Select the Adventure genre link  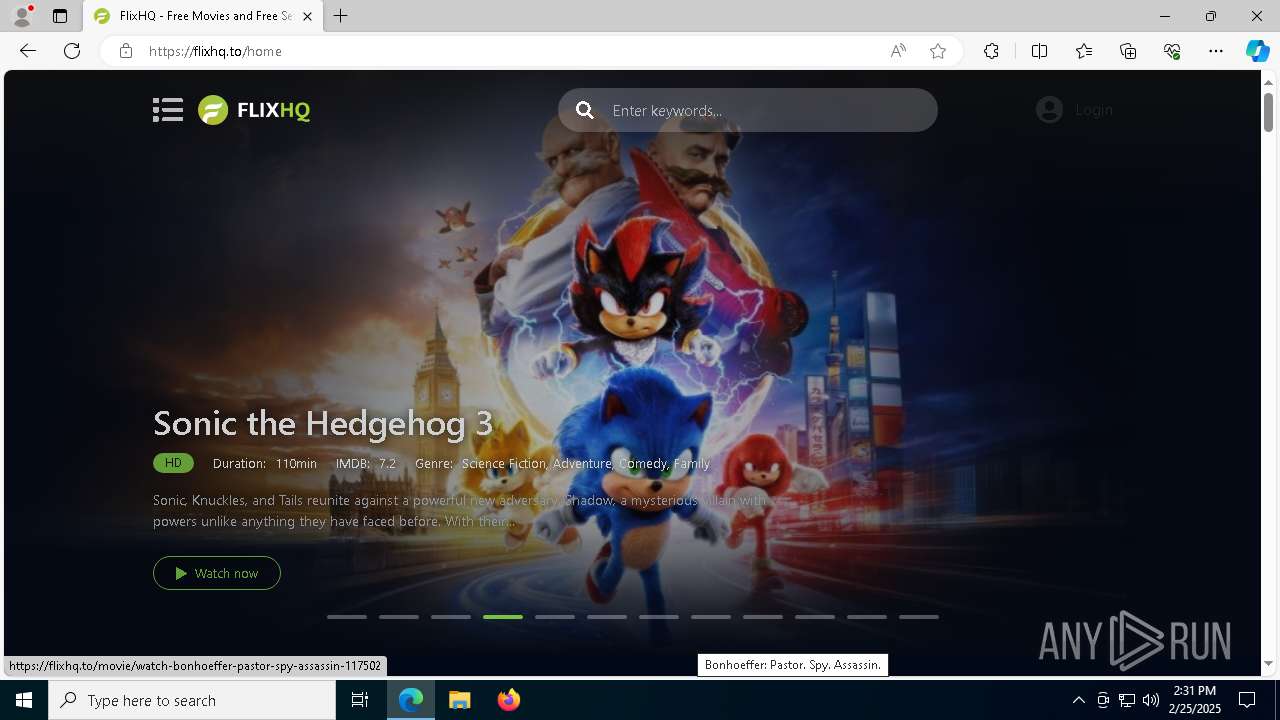tap(582, 464)
